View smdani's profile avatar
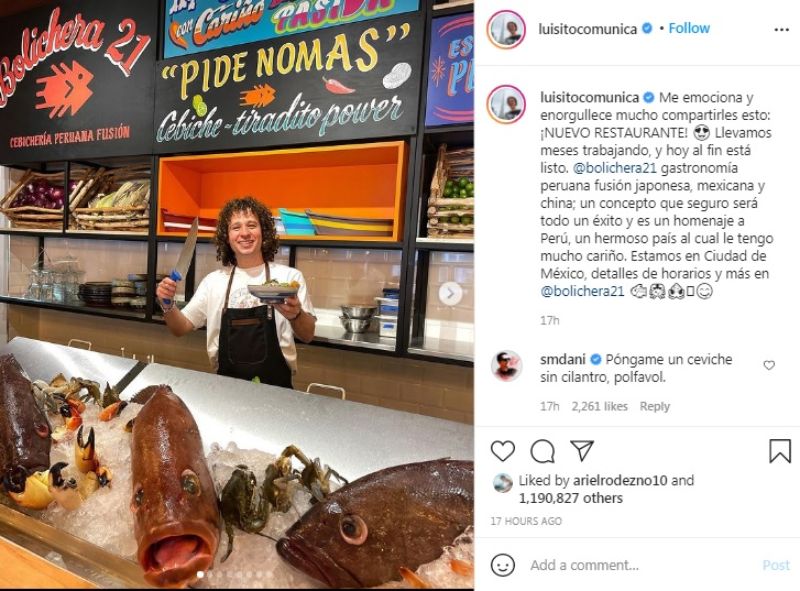Image resolution: width=800 pixels, height=591 pixels. point(506,366)
